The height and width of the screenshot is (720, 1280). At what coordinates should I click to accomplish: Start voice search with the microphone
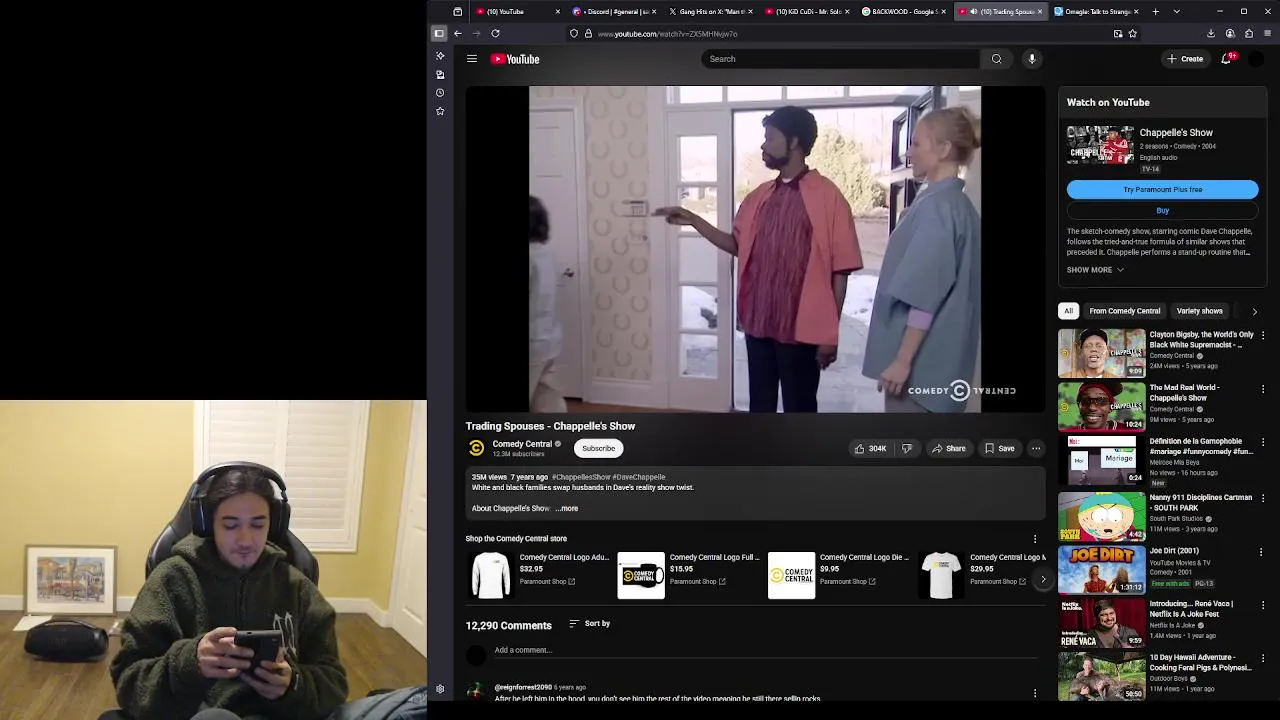tap(1032, 59)
